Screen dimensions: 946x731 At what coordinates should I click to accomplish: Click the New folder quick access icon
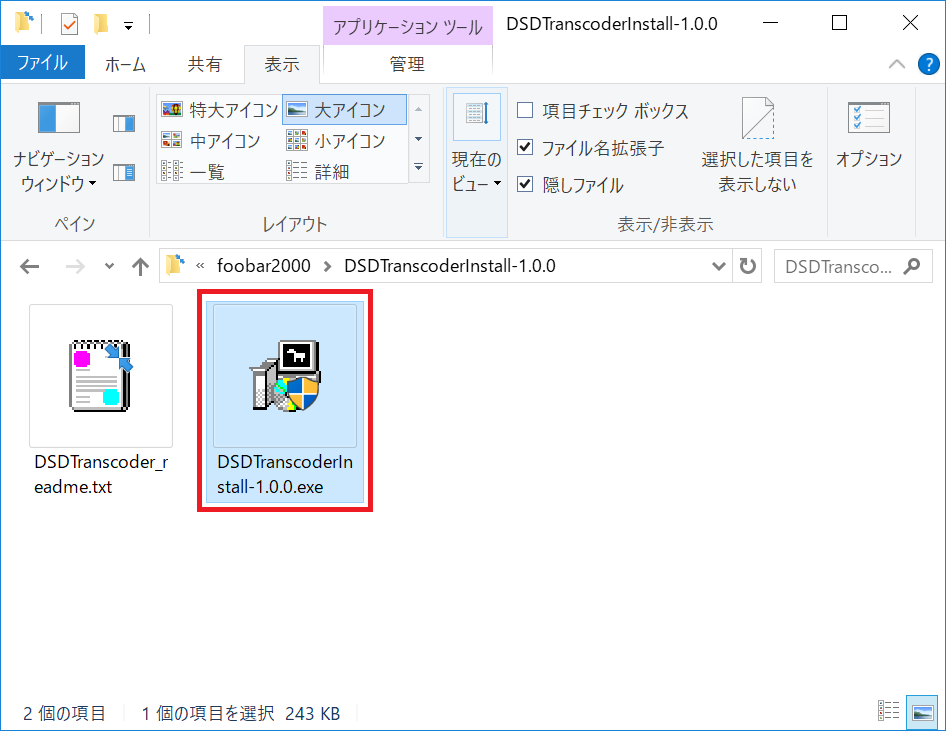click(x=101, y=24)
